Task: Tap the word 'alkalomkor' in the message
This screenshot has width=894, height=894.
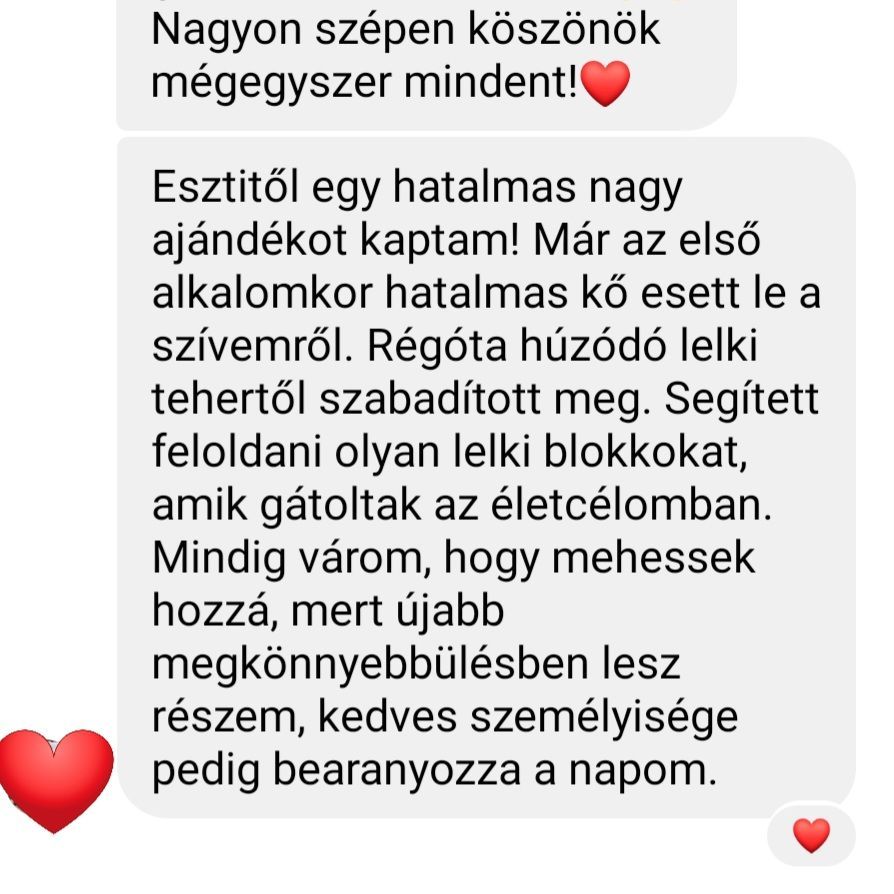Action: pyautogui.click(x=262, y=293)
